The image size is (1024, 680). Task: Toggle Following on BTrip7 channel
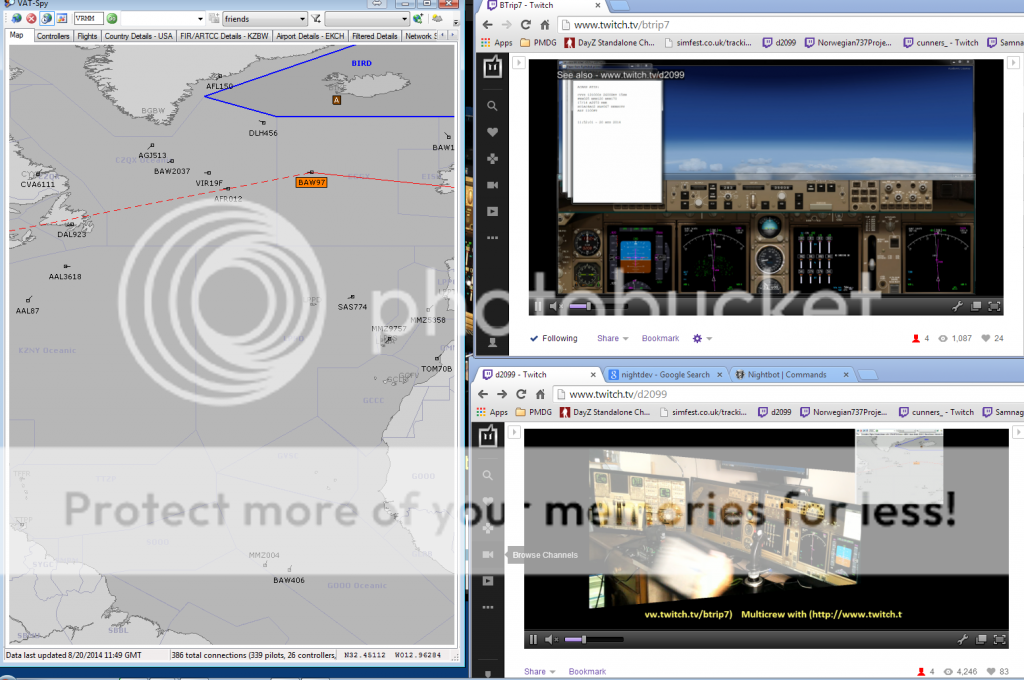click(x=553, y=338)
